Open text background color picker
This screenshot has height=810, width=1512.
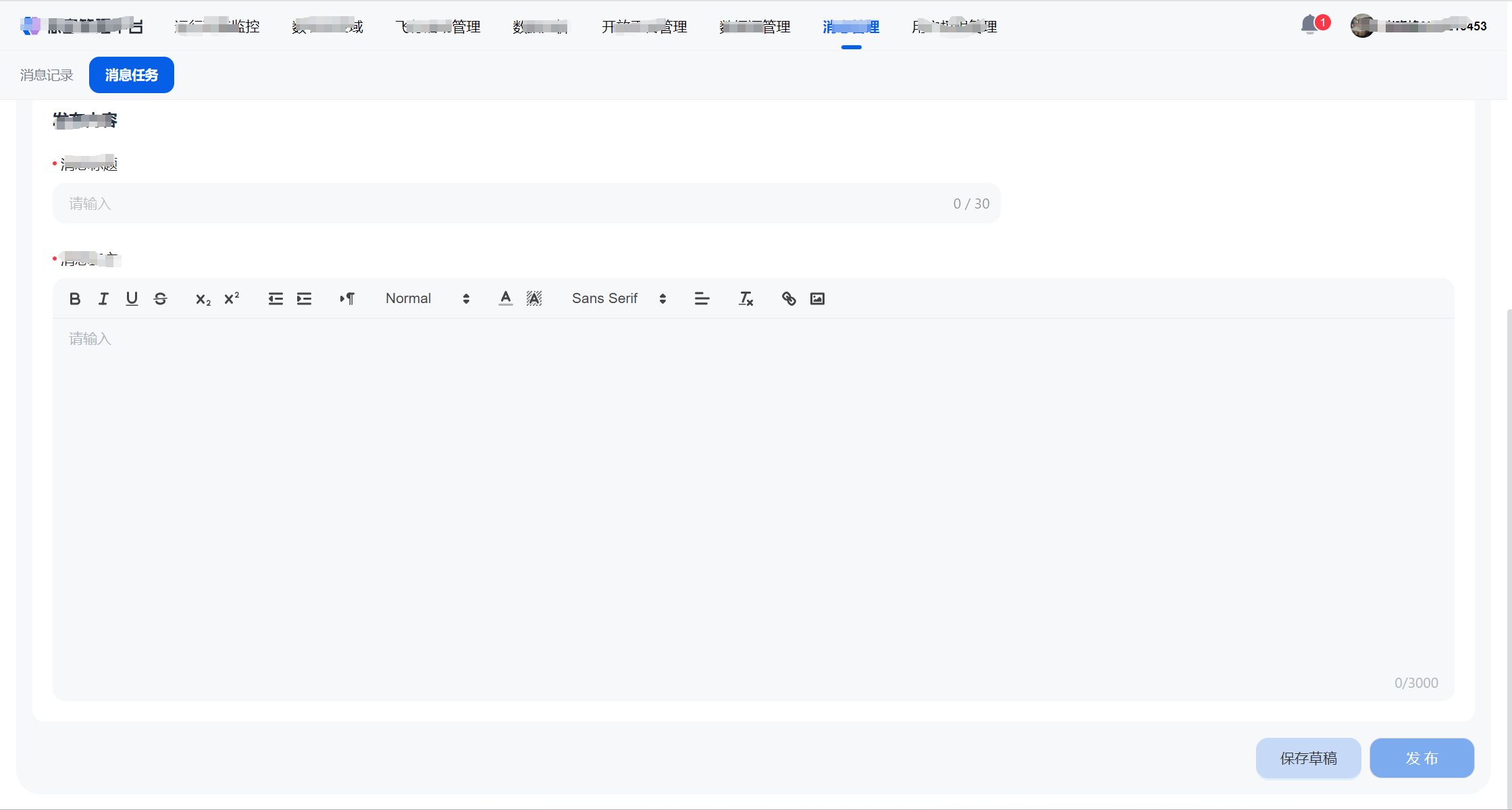[534, 298]
